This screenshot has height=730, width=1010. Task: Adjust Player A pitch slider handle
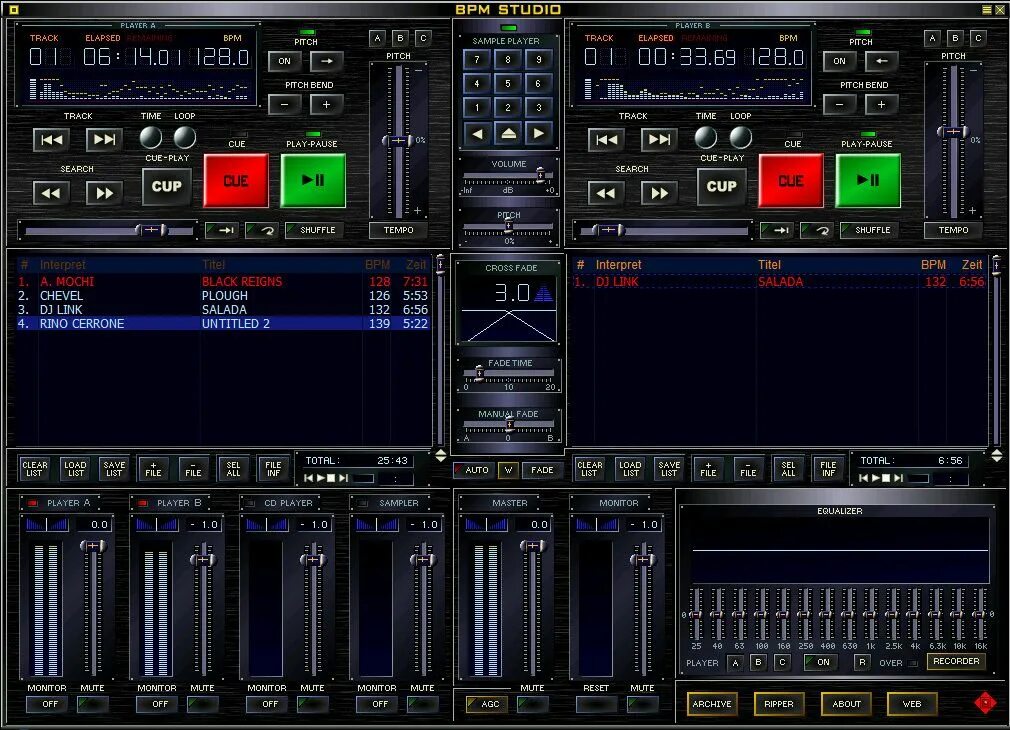coord(399,140)
